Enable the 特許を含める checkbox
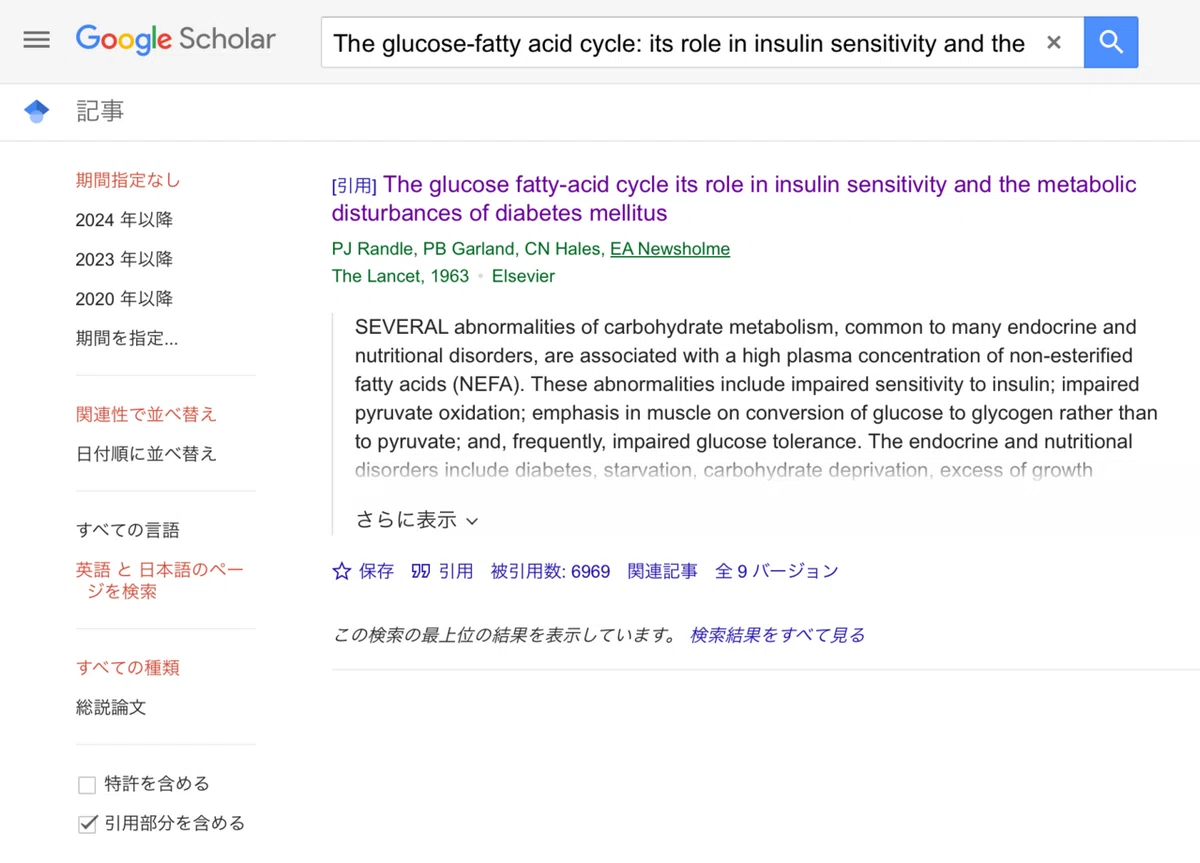Screen dimensions: 1200x863 point(87,785)
